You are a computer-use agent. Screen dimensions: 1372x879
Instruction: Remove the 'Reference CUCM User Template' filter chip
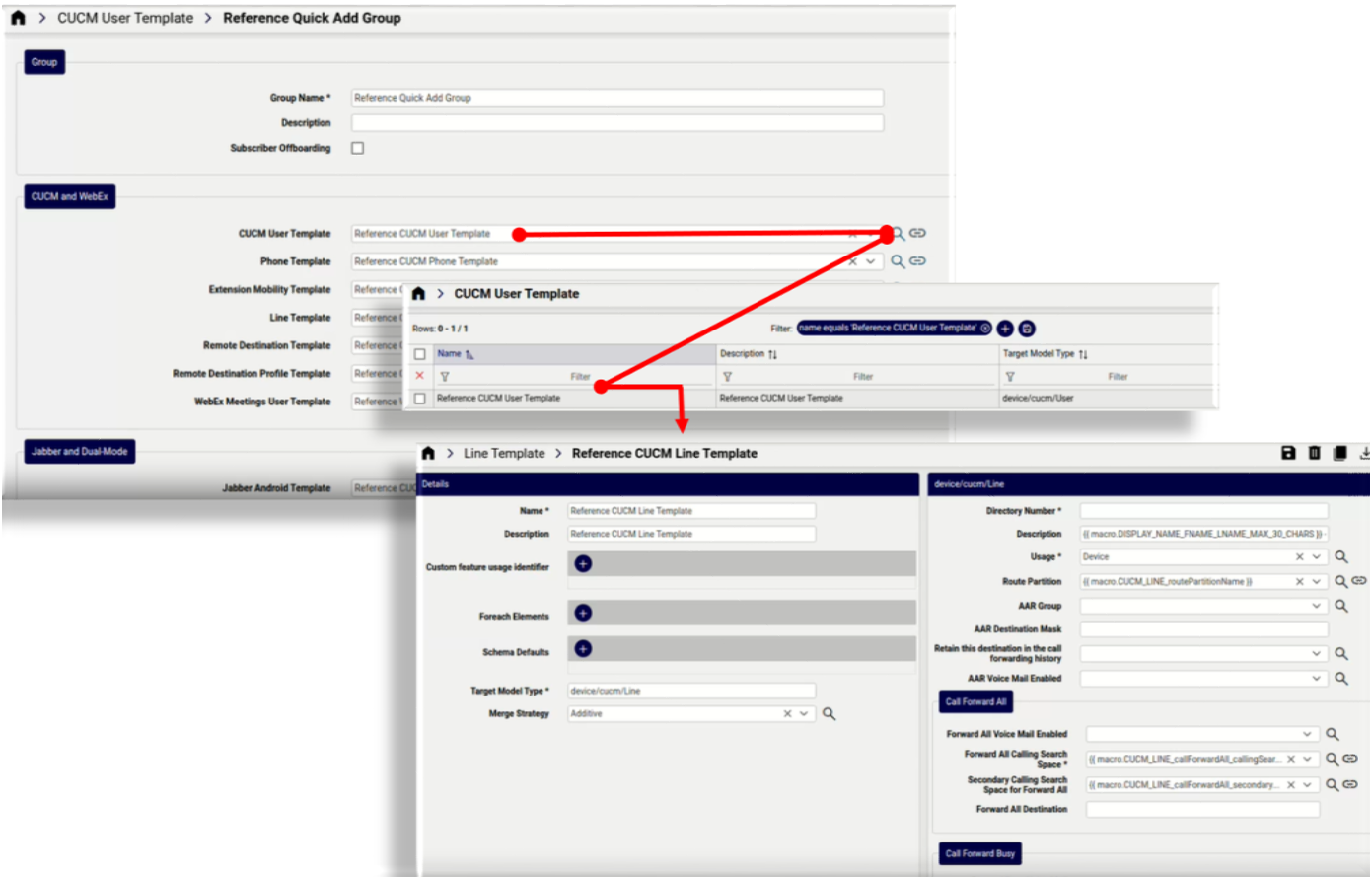(x=985, y=328)
